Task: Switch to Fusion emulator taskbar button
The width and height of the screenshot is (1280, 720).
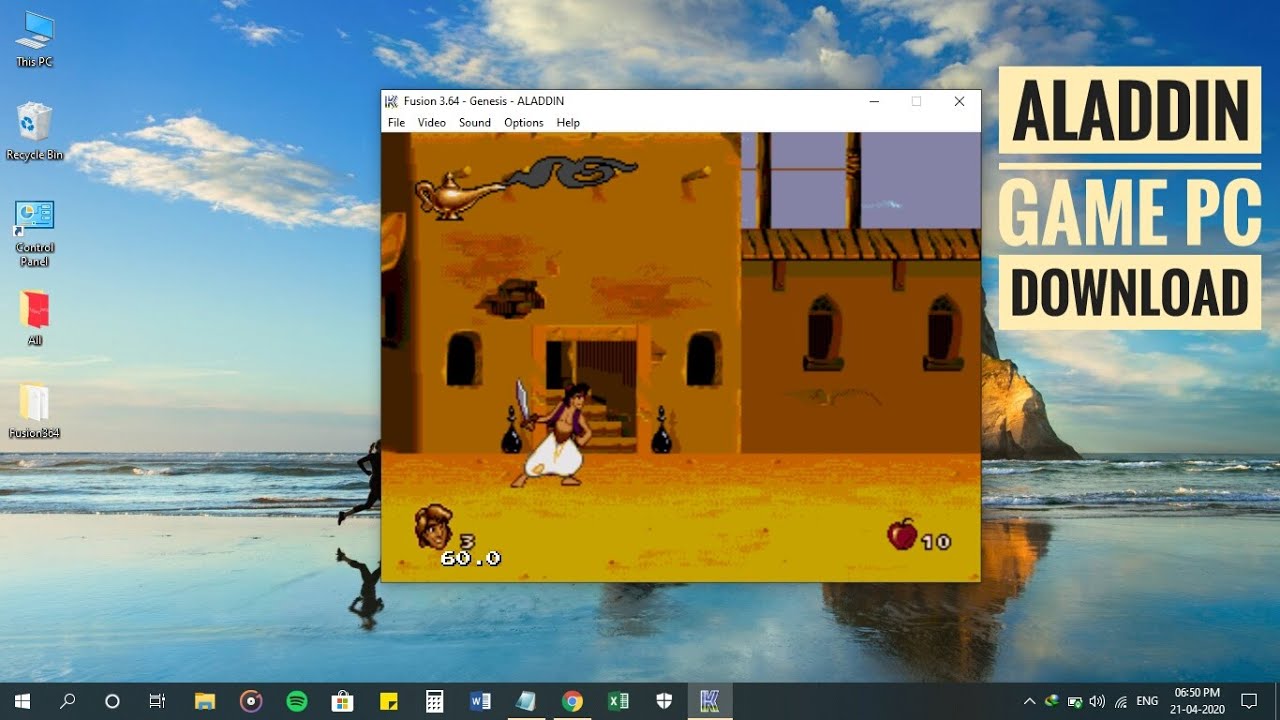Action: pyautogui.click(x=711, y=701)
